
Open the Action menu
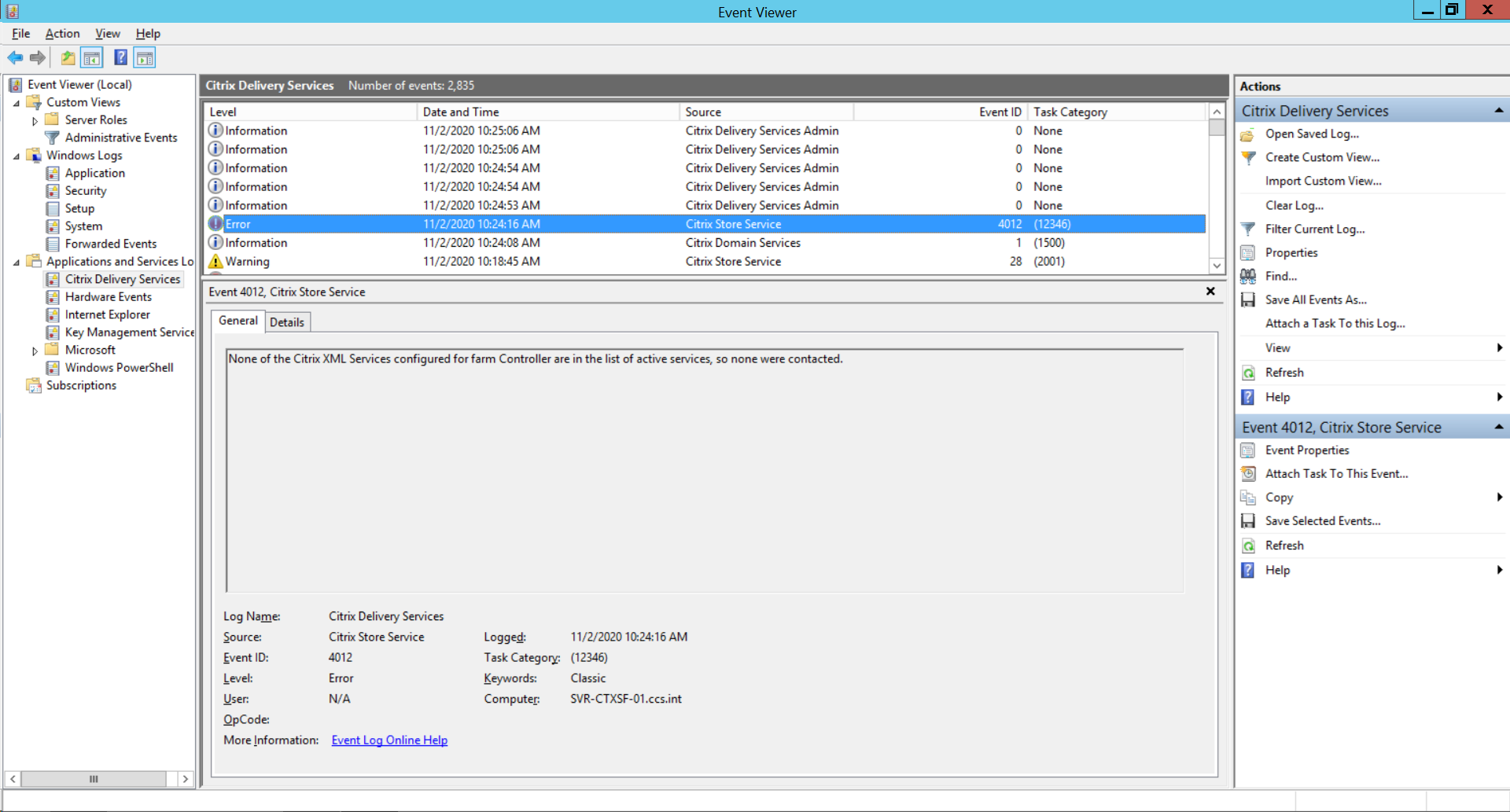pos(62,34)
